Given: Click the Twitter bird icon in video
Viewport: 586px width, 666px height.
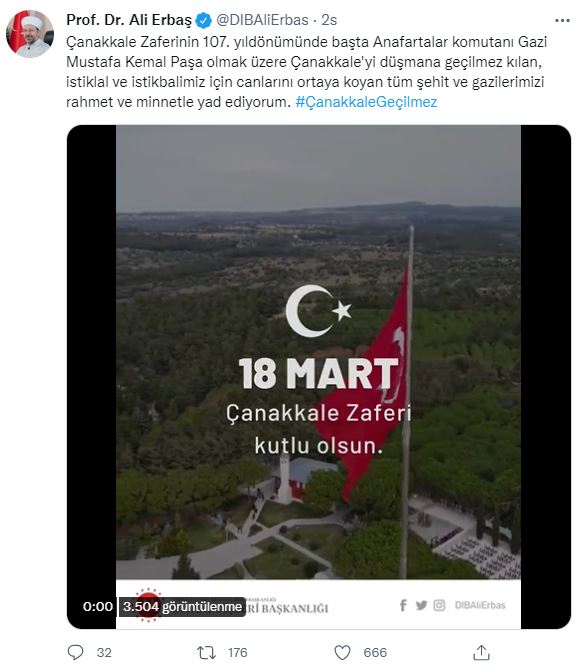Looking at the screenshot, I should click(x=421, y=605).
